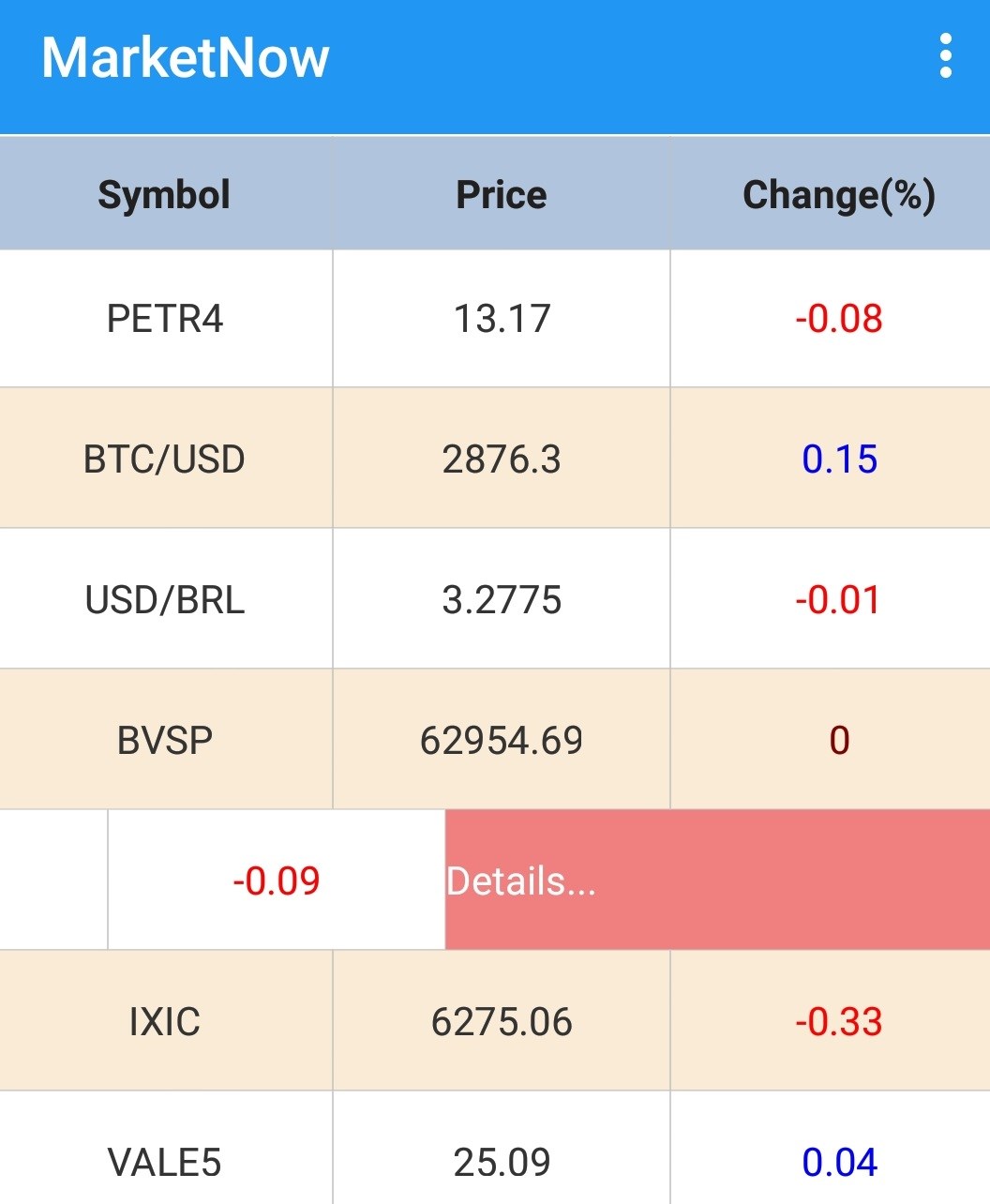990x1204 pixels.
Task: Open the three-dot overflow menu
Action: [945, 57]
